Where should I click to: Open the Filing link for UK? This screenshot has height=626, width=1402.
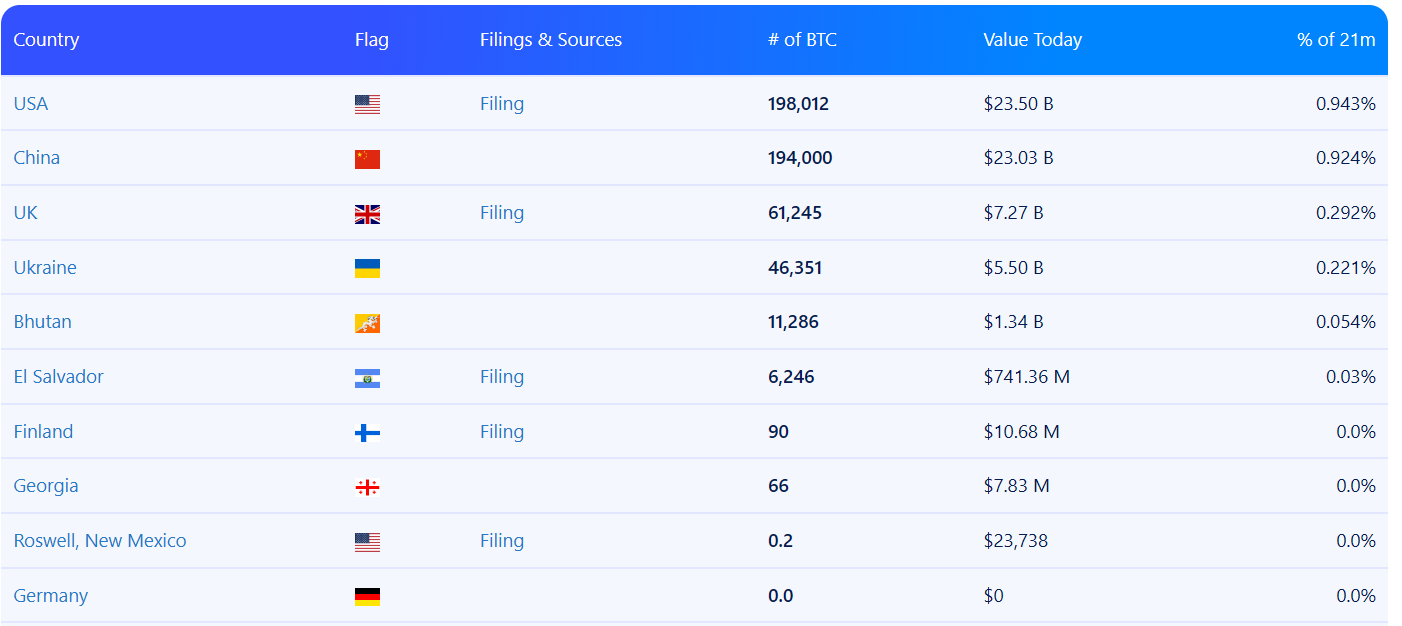[502, 213]
